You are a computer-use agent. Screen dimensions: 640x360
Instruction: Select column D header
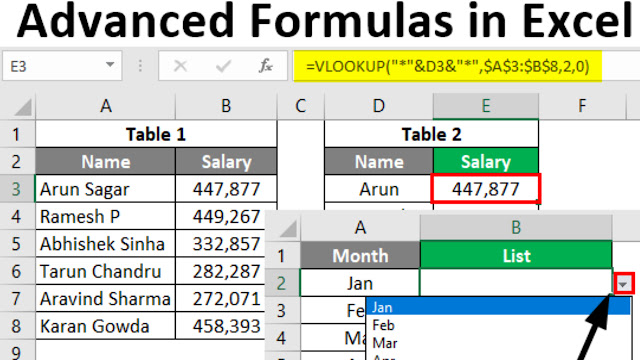[379, 106]
